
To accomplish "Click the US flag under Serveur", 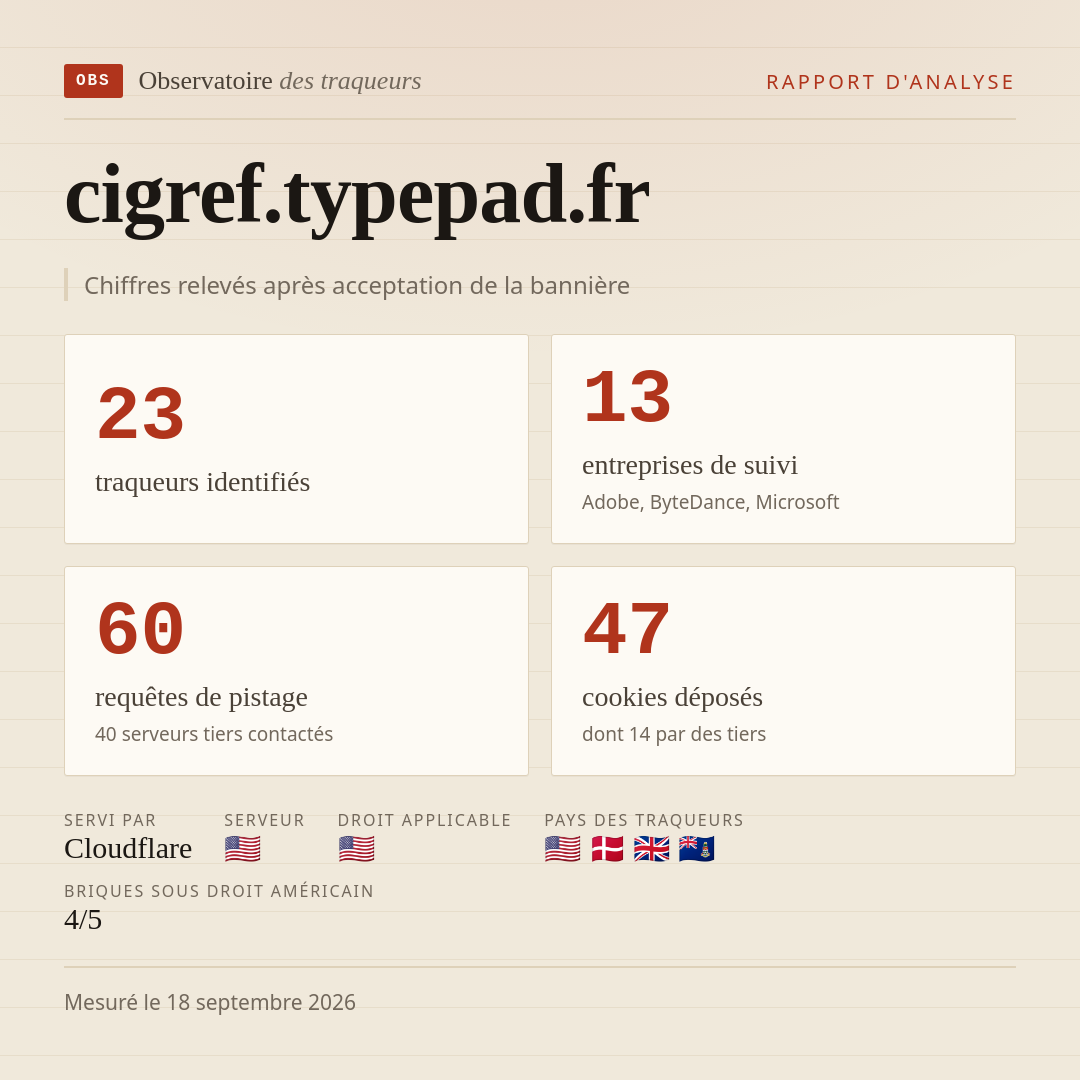I will (242, 849).
